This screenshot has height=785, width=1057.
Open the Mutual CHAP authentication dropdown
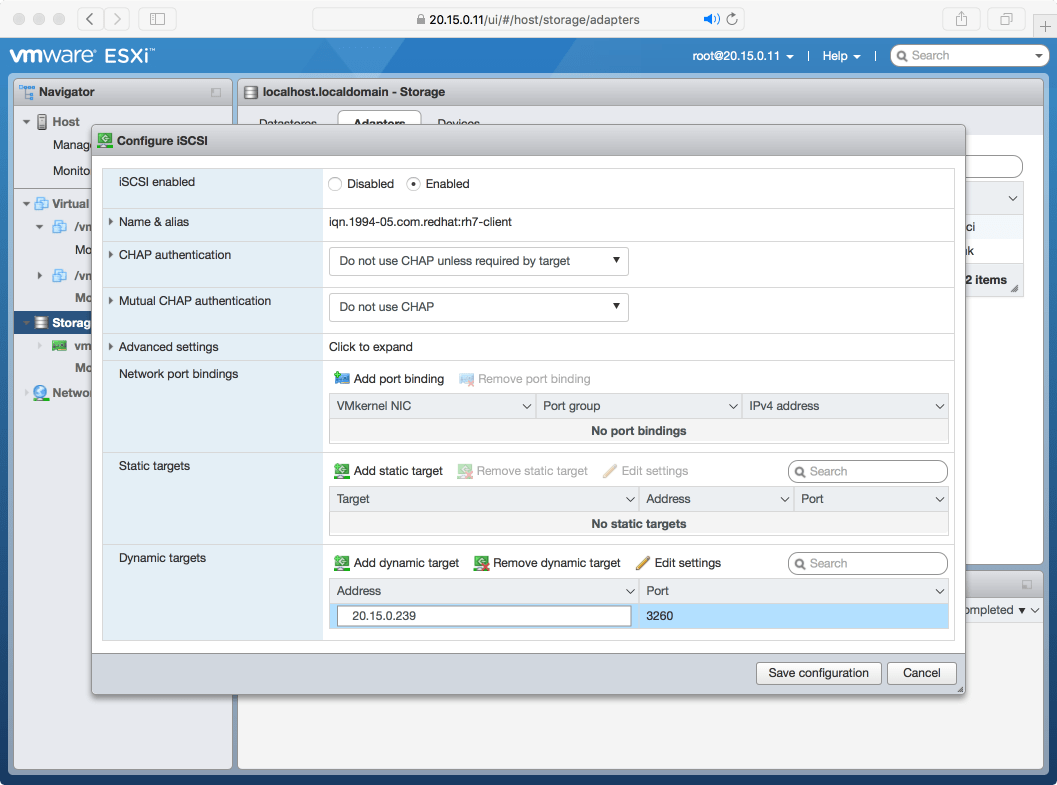[x=478, y=307]
